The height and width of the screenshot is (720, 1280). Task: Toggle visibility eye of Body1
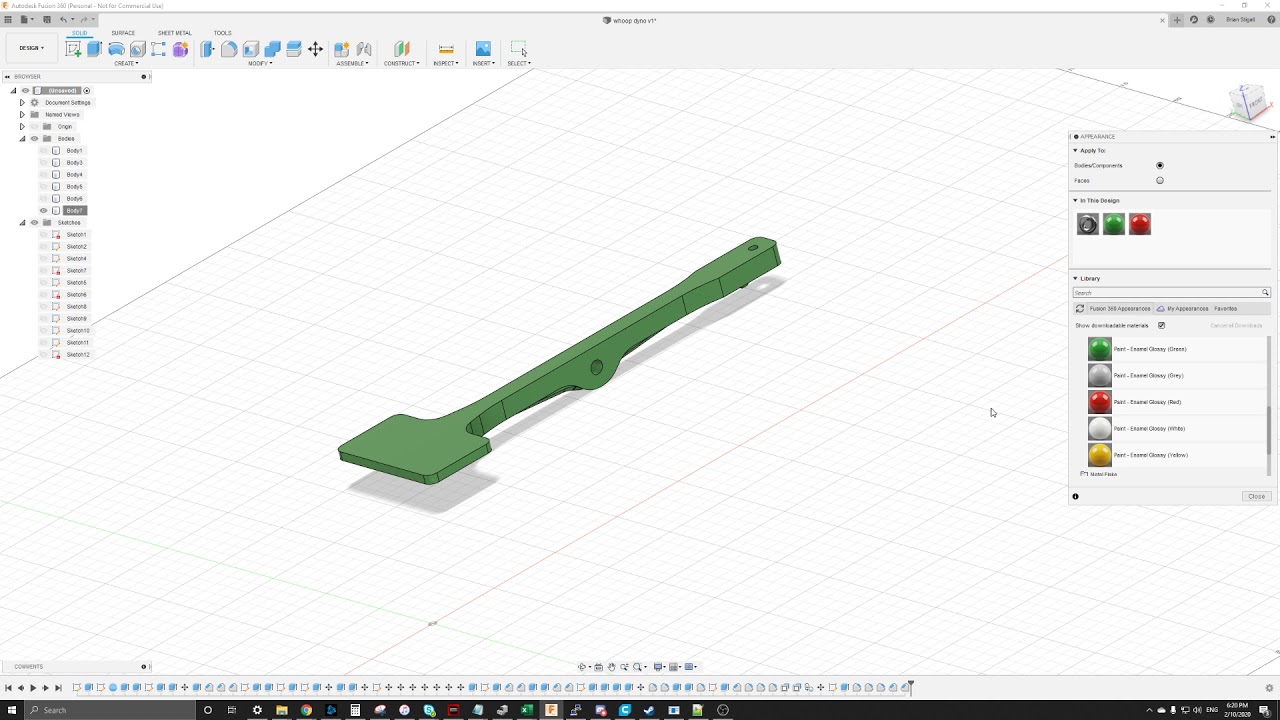pos(44,151)
